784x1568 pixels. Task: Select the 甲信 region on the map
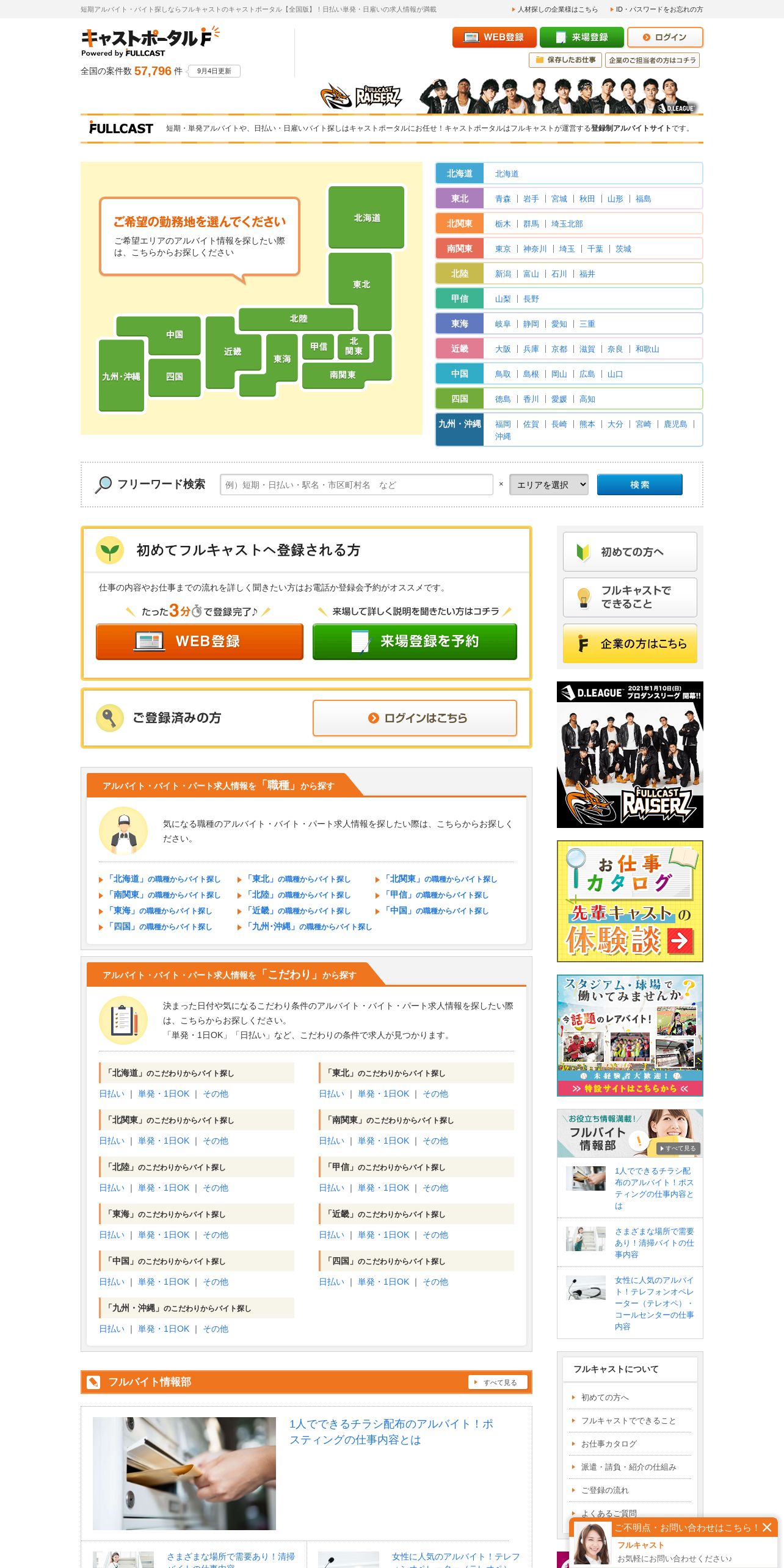pyautogui.click(x=318, y=346)
